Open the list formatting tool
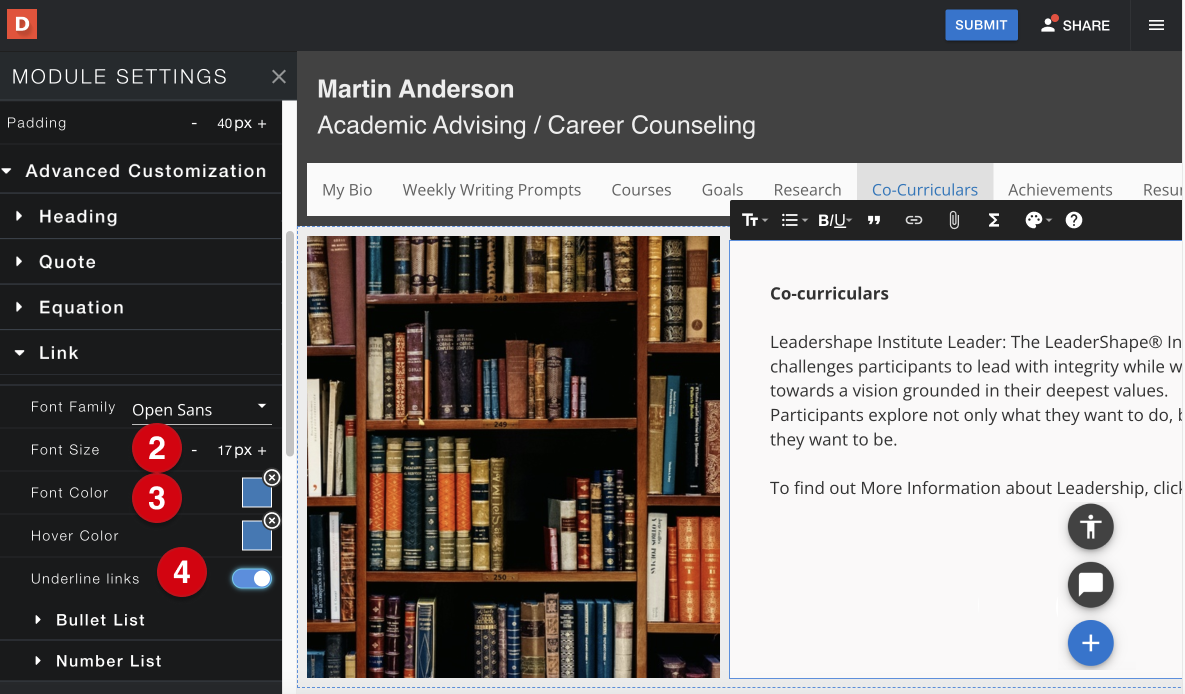The width and height of the screenshot is (1185, 694). (x=794, y=220)
